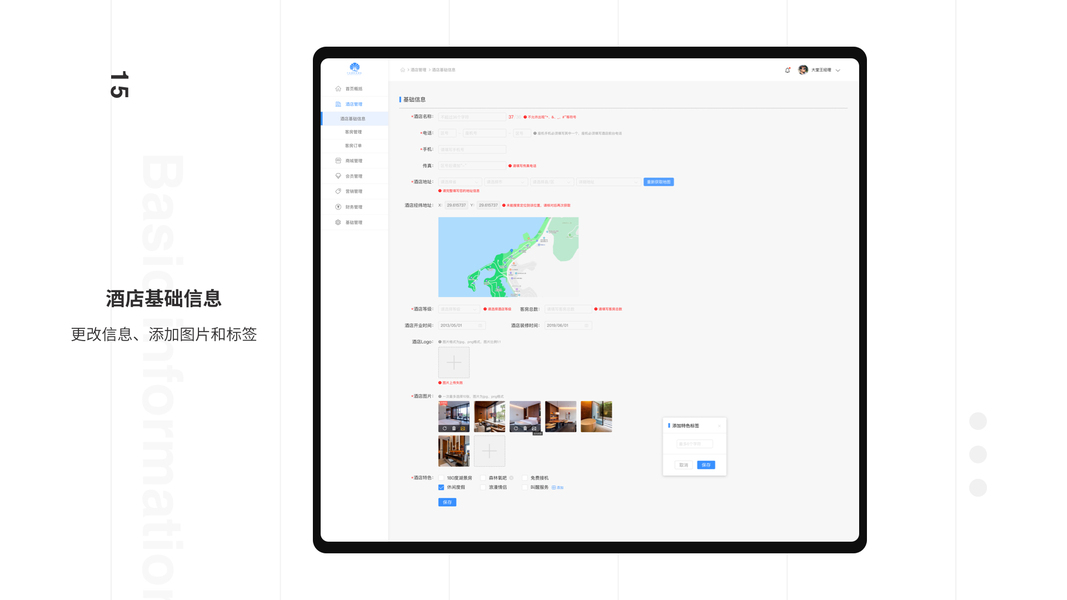Tick the 森林氧吧 checkbox
This screenshot has height=600, width=1067.
click(x=483, y=478)
